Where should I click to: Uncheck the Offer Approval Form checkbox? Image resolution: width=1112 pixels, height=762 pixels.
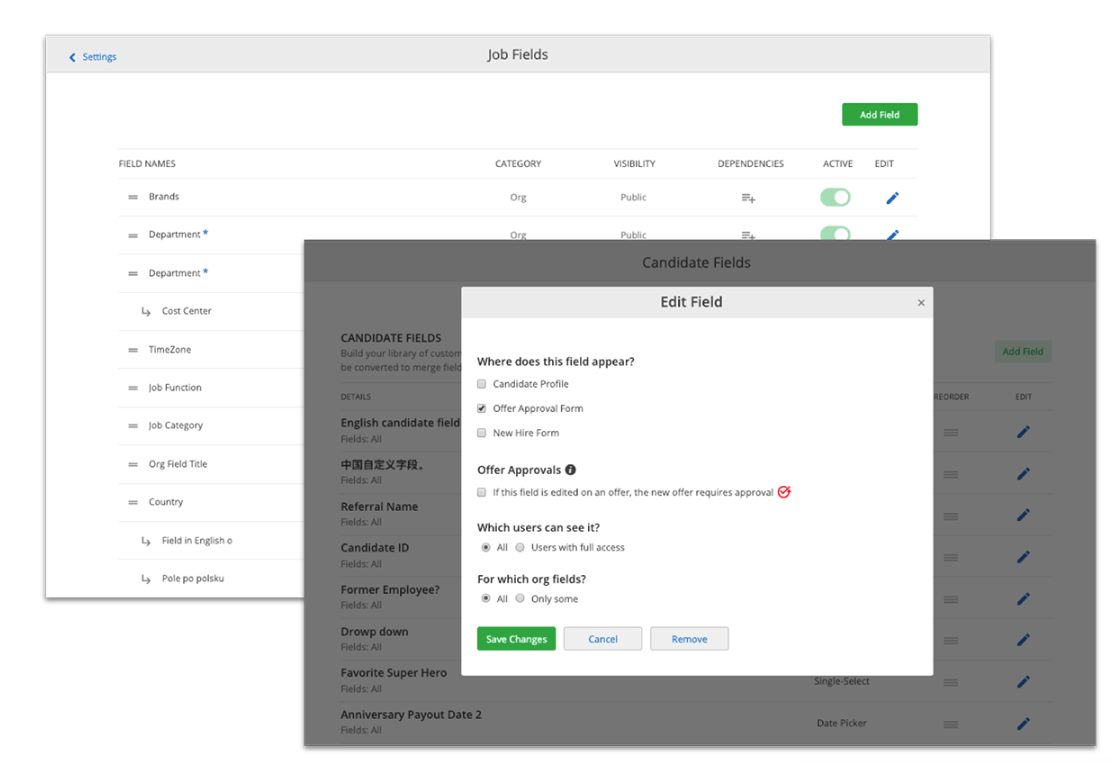coord(482,409)
